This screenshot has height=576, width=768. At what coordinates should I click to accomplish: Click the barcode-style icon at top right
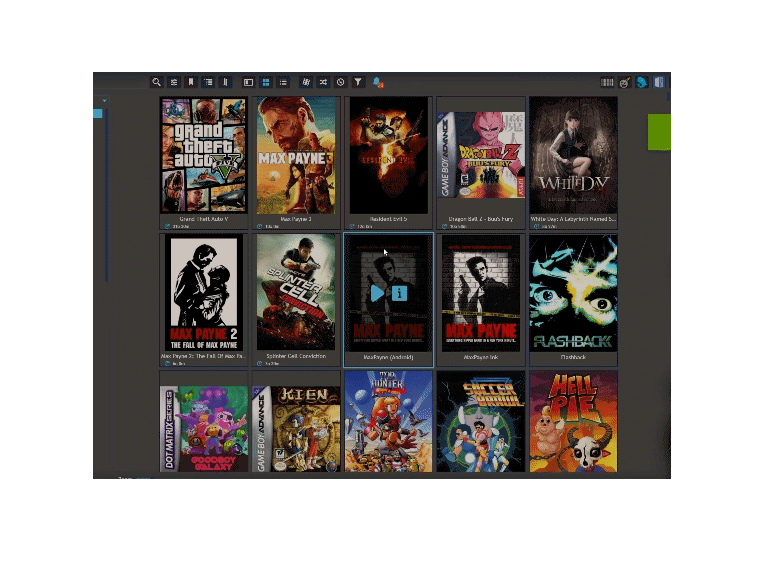coord(607,82)
